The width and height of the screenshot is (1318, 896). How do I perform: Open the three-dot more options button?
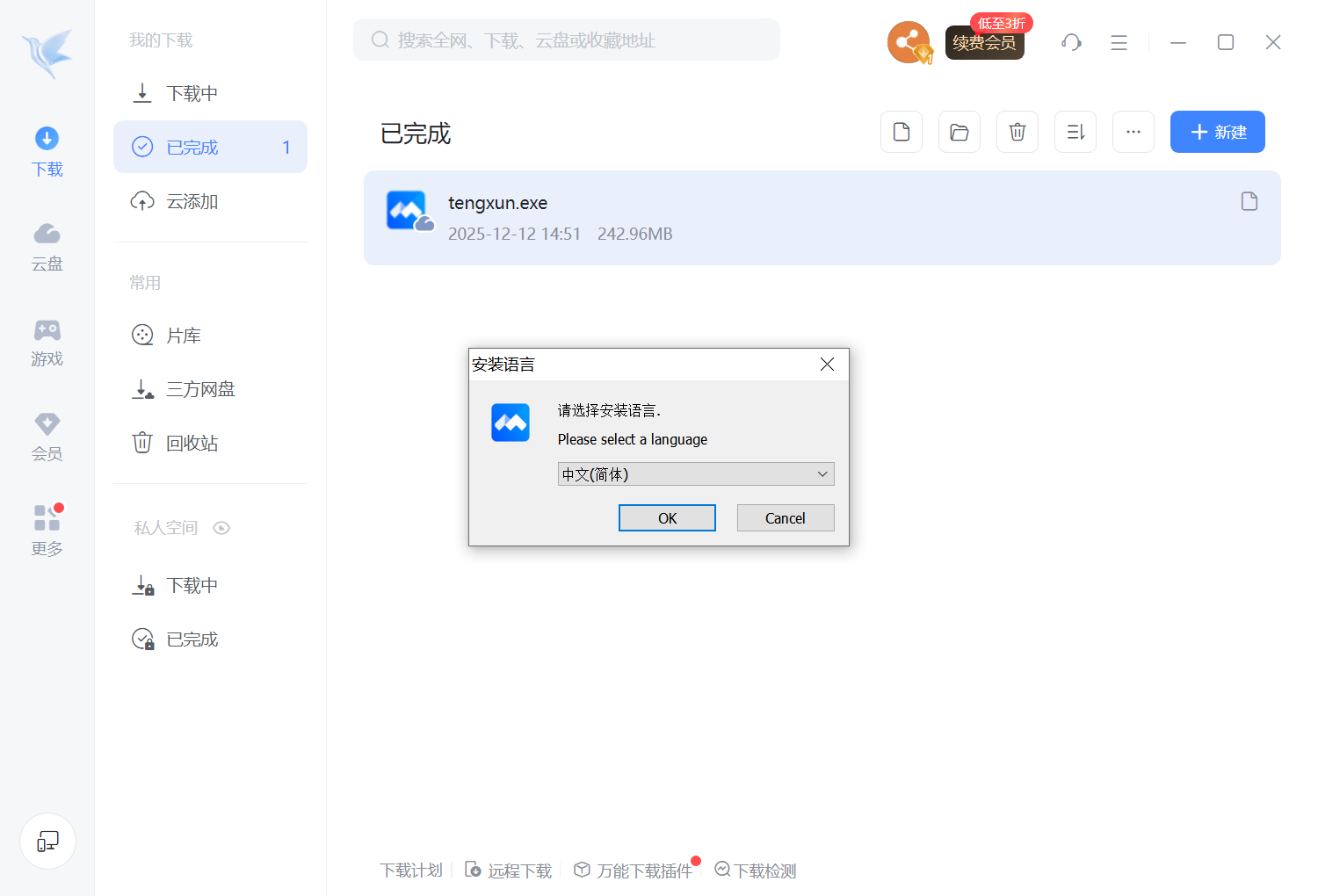1133,132
